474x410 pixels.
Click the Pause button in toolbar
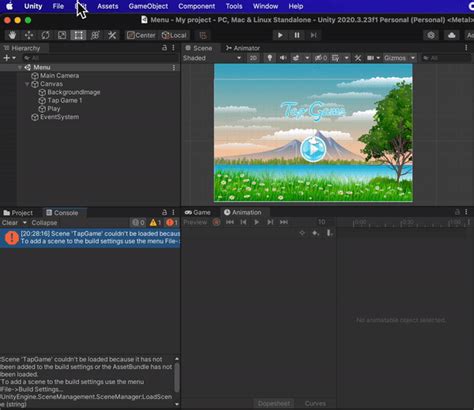pos(297,35)
